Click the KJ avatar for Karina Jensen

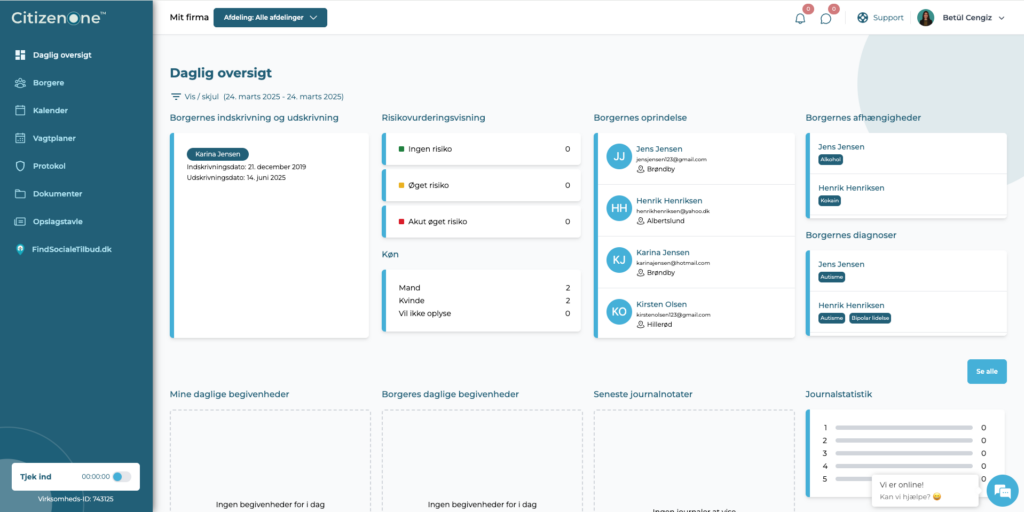tap(619, 259)
